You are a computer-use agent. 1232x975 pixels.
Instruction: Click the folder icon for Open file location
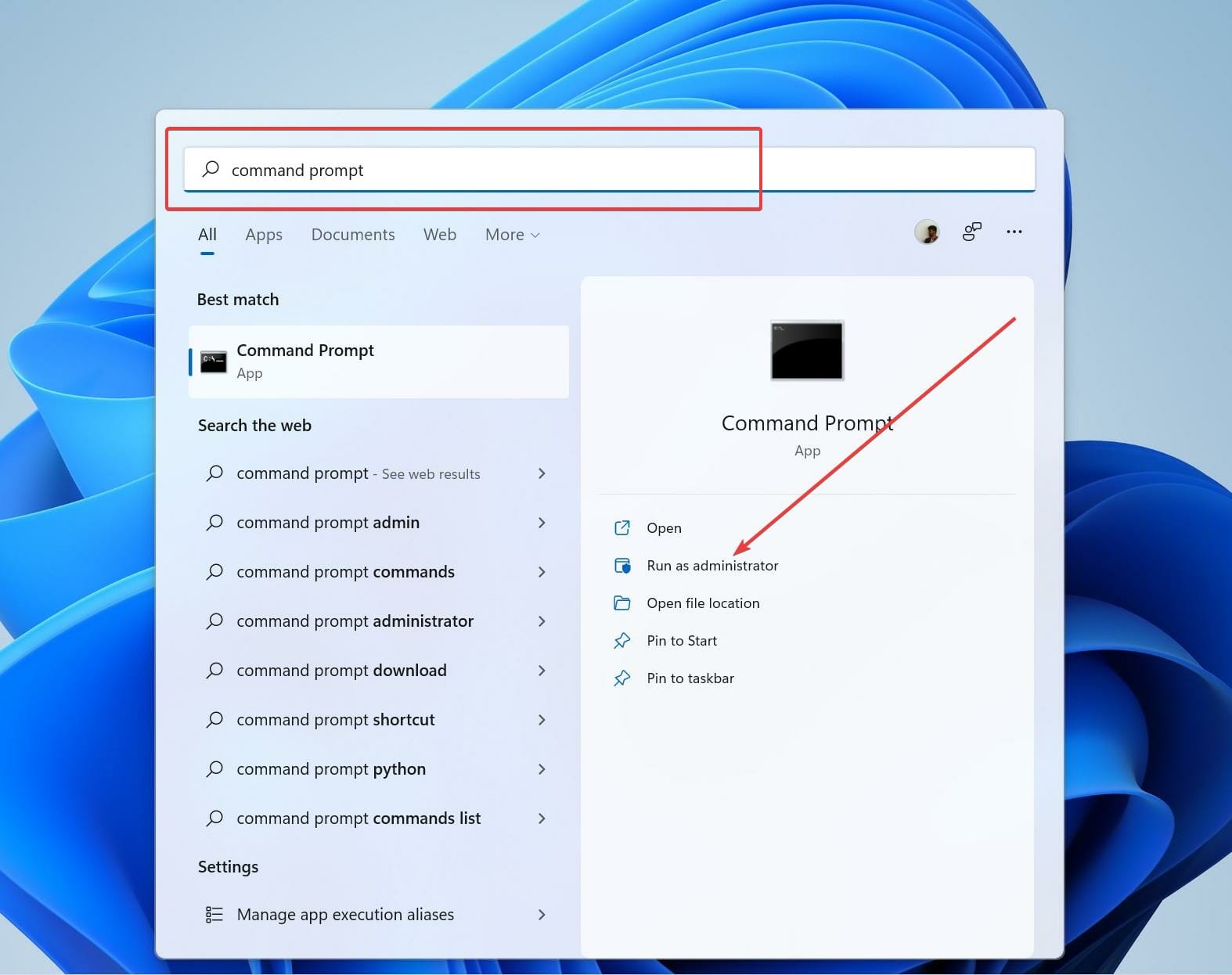[622, 603]
